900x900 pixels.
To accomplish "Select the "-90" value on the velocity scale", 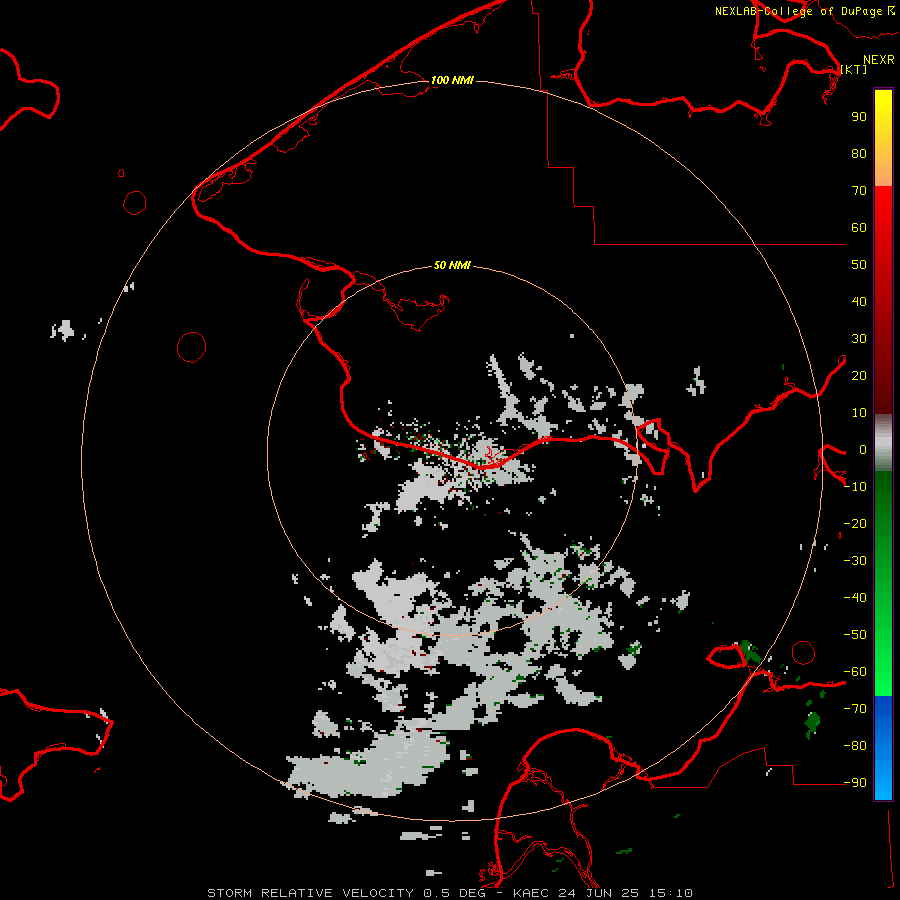I will pos(855,782).
